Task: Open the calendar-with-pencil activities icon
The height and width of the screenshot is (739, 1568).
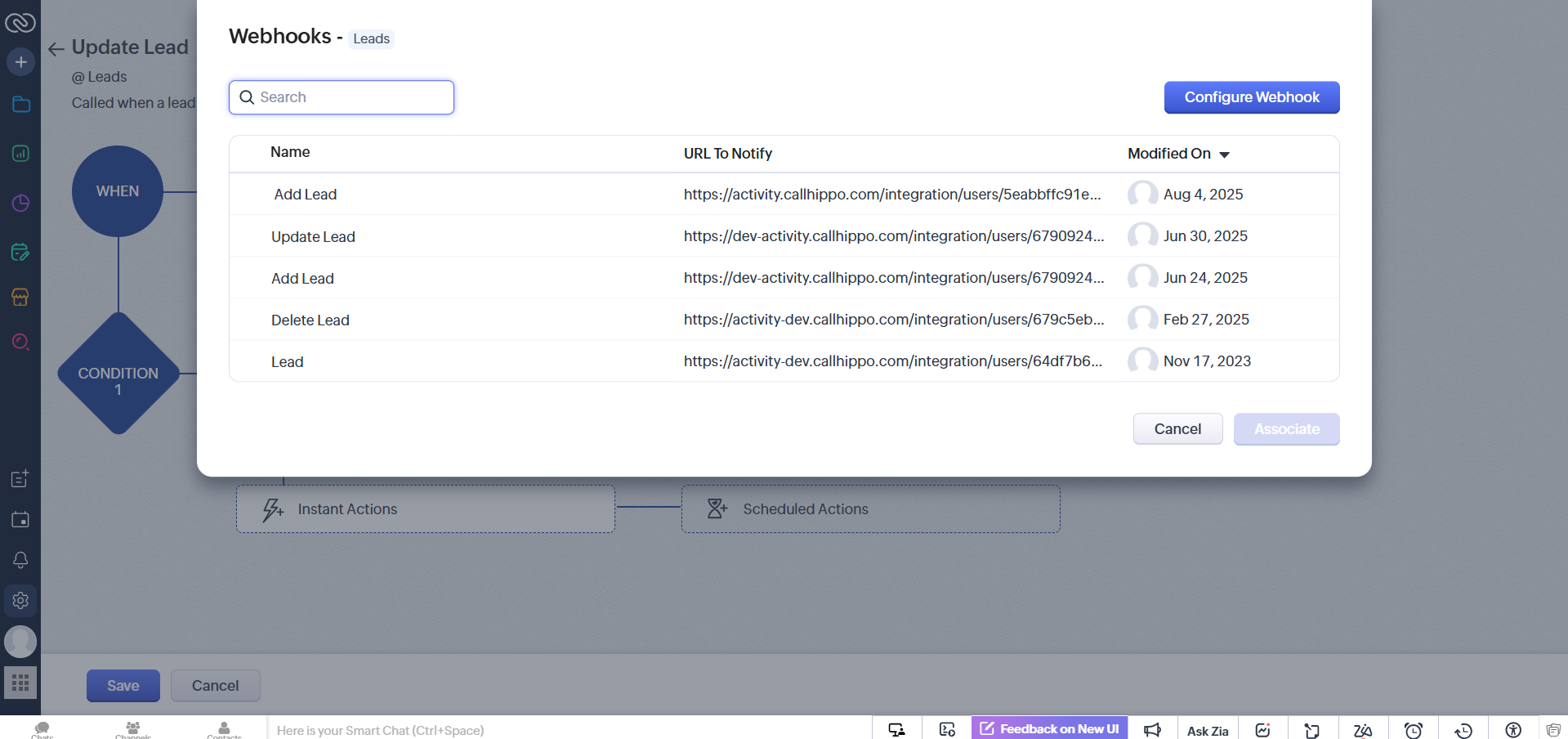Action: (20, 252)
